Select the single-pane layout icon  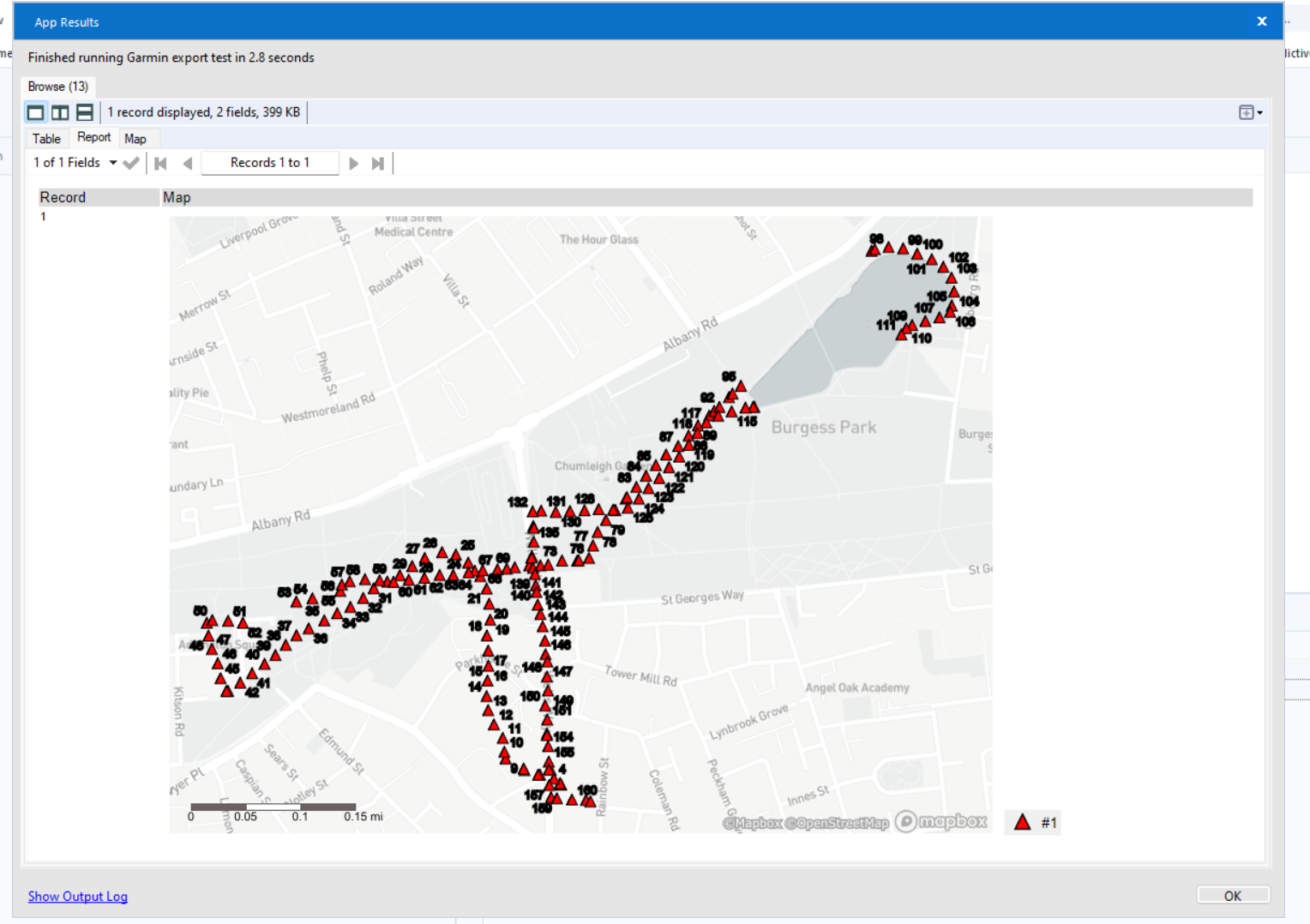pos(35,111)
